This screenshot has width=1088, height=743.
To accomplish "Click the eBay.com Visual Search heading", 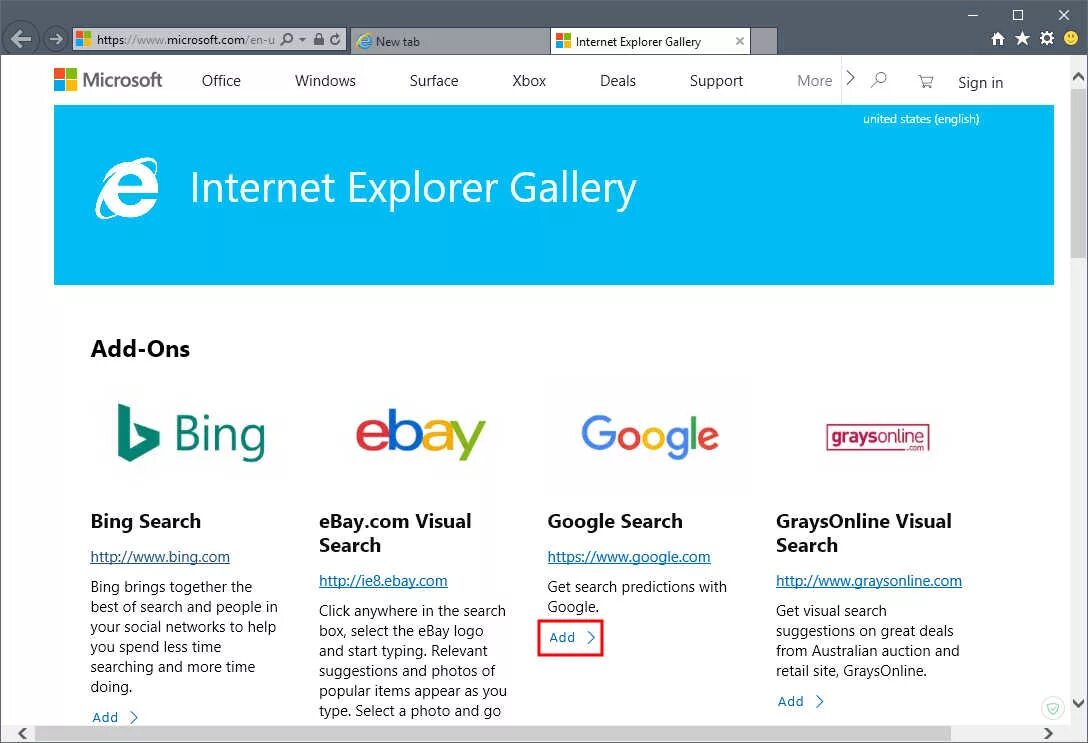I will tap(395, 533).
